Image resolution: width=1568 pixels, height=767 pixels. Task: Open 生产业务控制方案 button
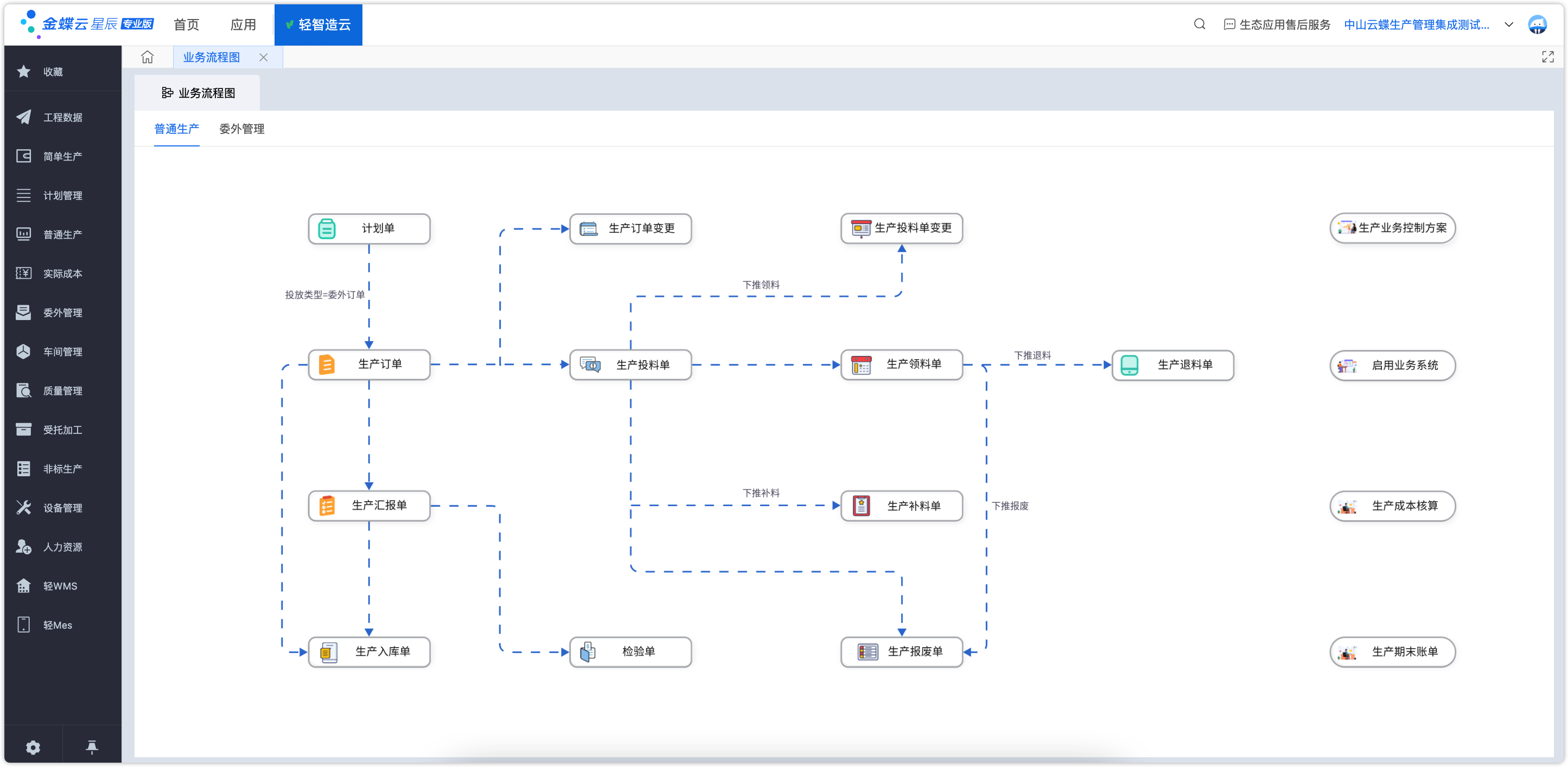tap(1392, 228)
